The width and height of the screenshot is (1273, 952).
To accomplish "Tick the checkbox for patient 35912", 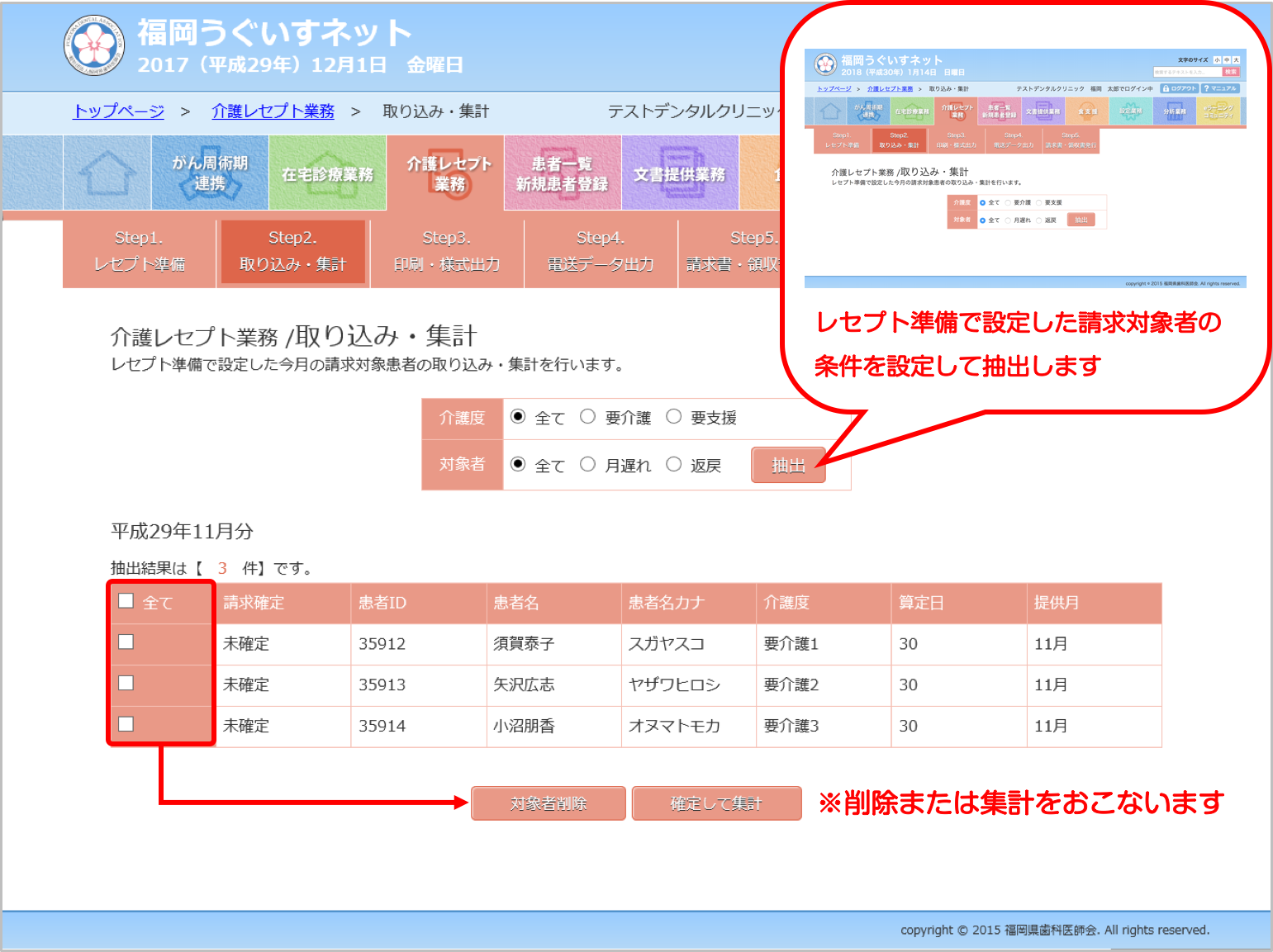I will [x=126, y=642].
